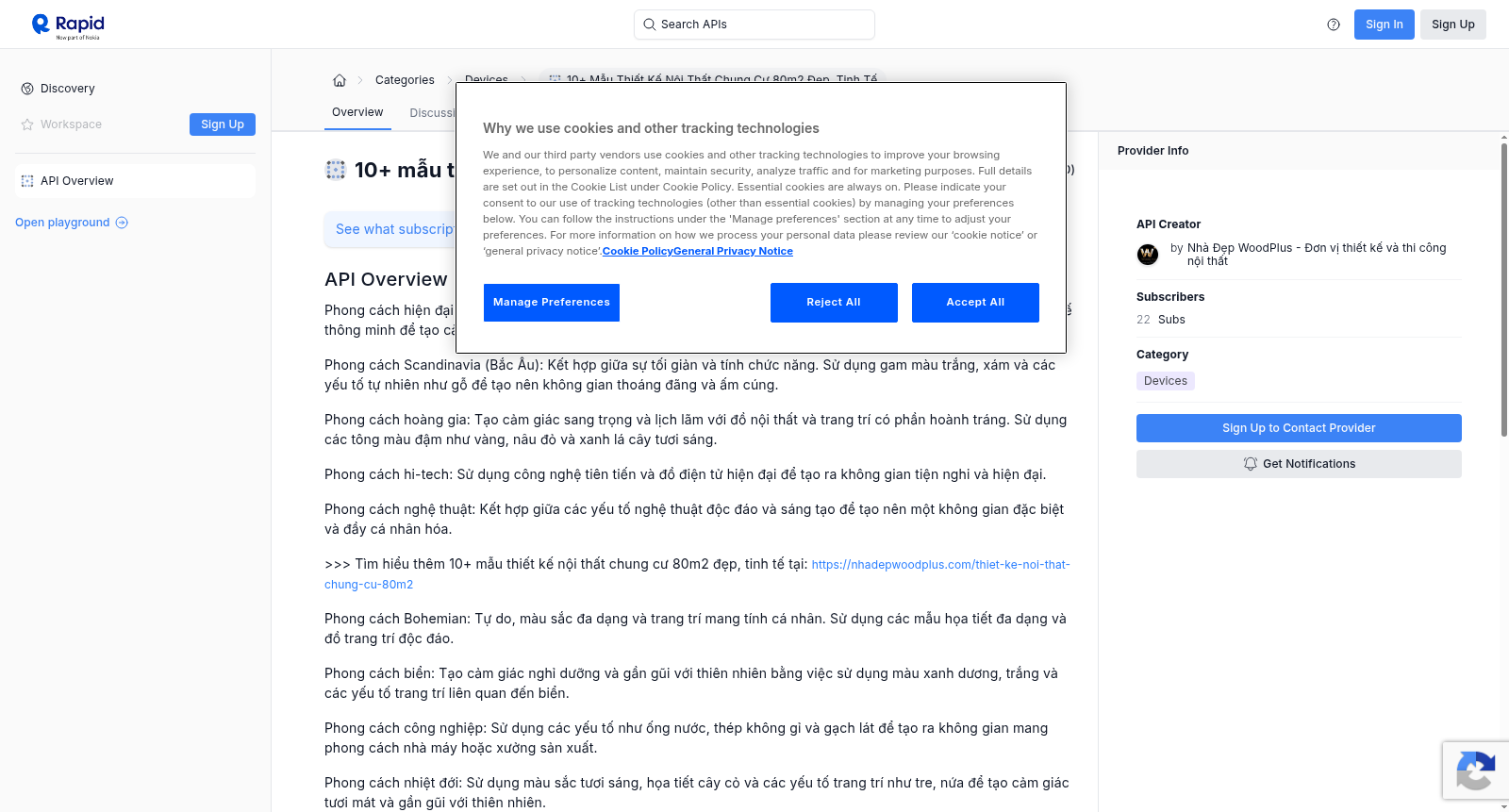Click the provider avatar icon
The image size is (1509, 812).
click(1148, 255)
